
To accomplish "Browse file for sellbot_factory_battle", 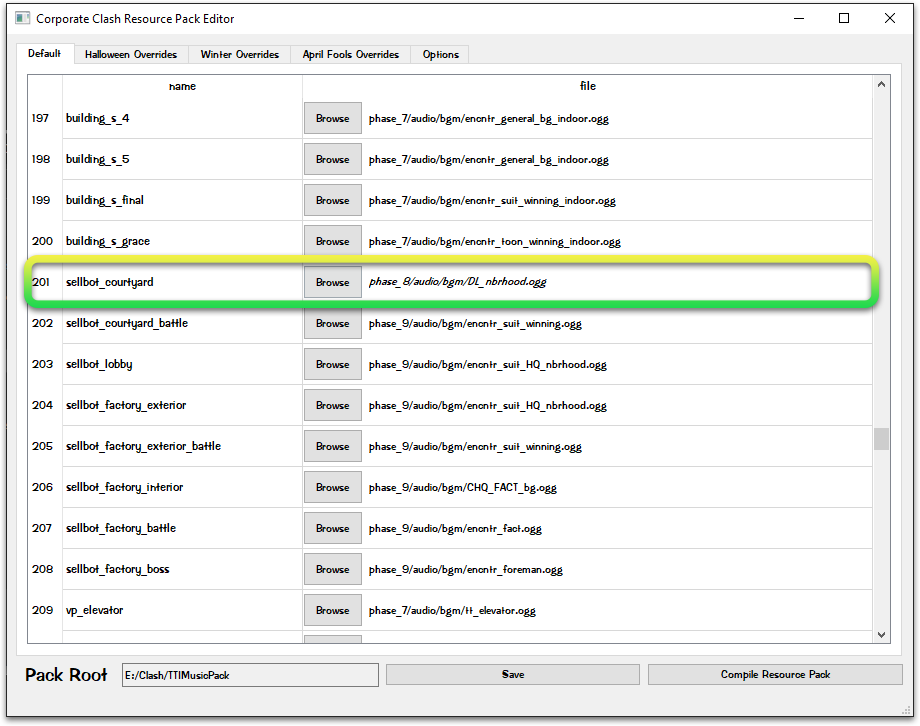I will coord(333,528).
